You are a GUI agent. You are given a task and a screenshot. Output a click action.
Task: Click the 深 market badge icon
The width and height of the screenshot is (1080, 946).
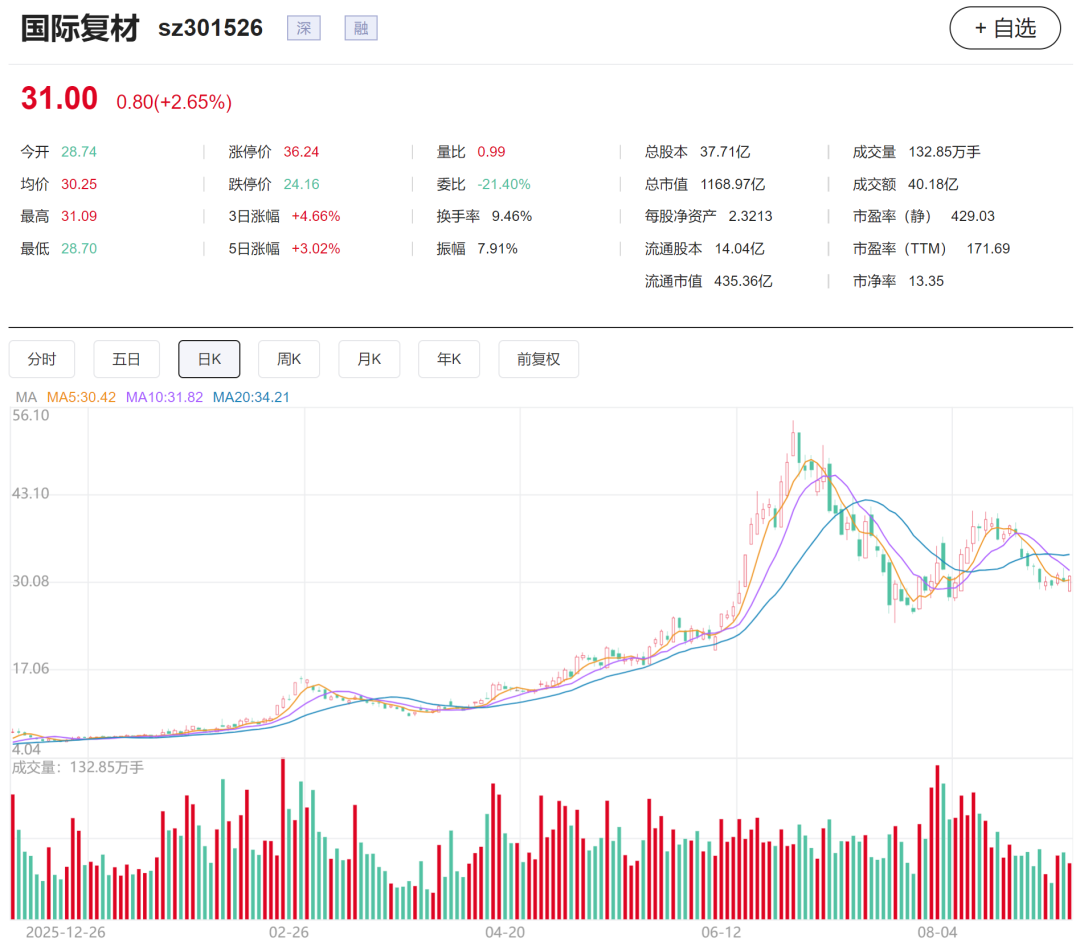(304, 28)
